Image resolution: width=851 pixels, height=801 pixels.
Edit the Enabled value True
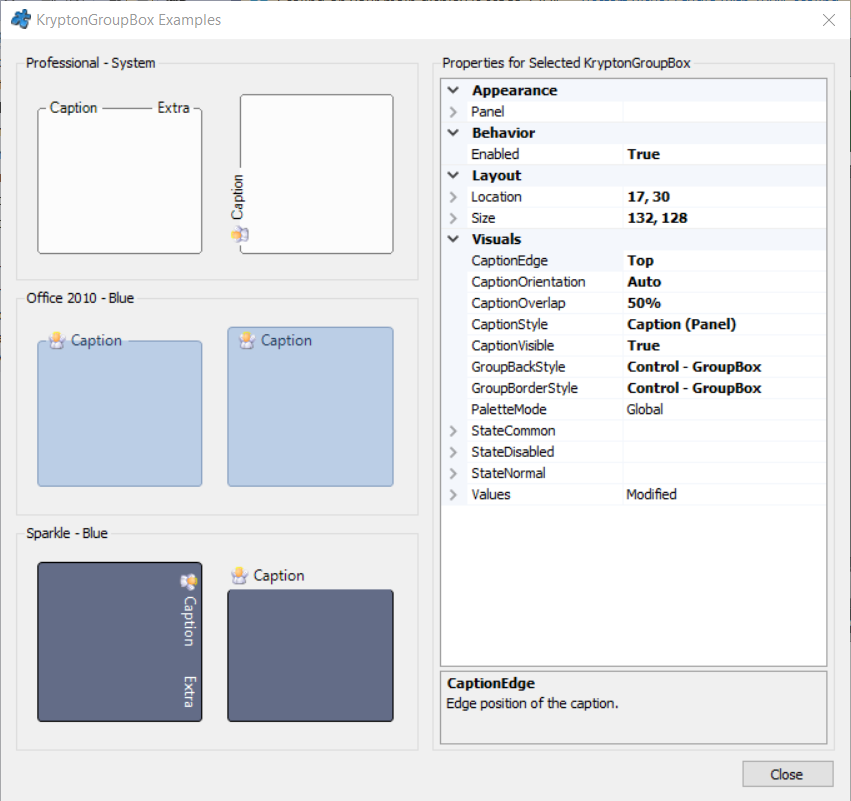pyautogui.click(x=725, y=154)
